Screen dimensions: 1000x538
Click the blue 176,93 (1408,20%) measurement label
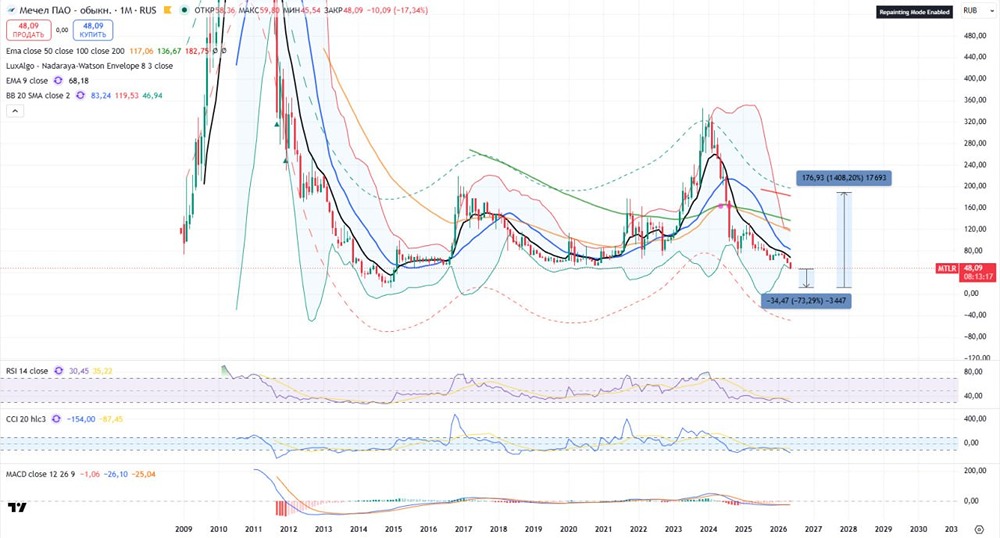tap(844, 178)
